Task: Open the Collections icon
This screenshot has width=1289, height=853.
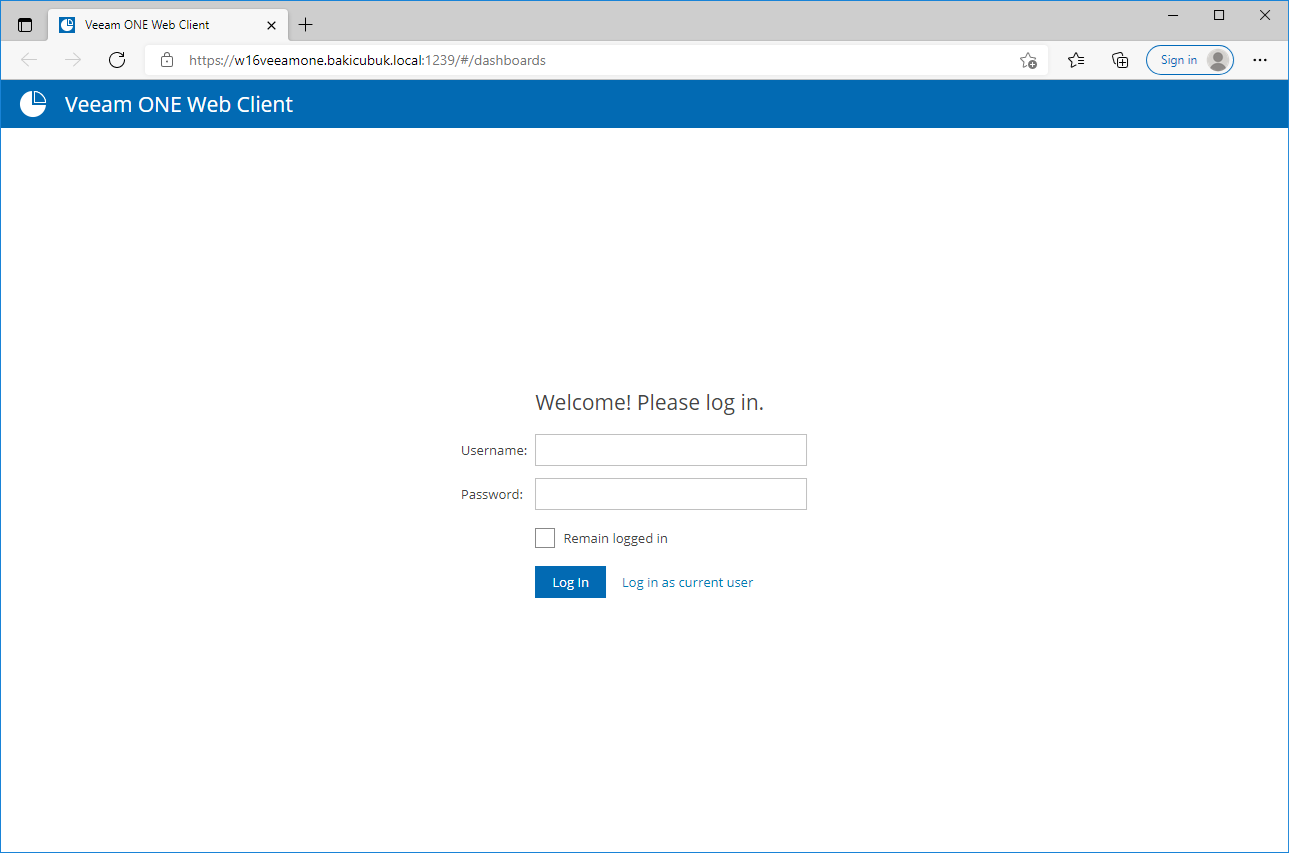Action: point(1121,60)
